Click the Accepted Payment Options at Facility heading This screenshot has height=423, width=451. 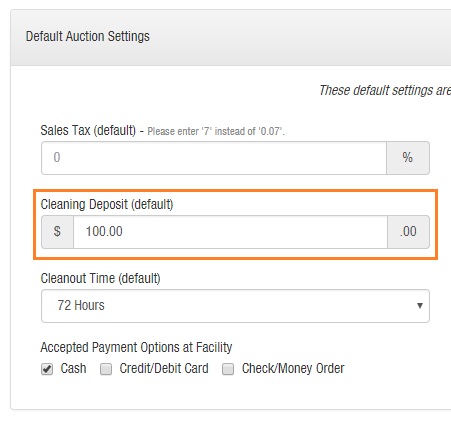pyautogui.click(x=136, y=348)
